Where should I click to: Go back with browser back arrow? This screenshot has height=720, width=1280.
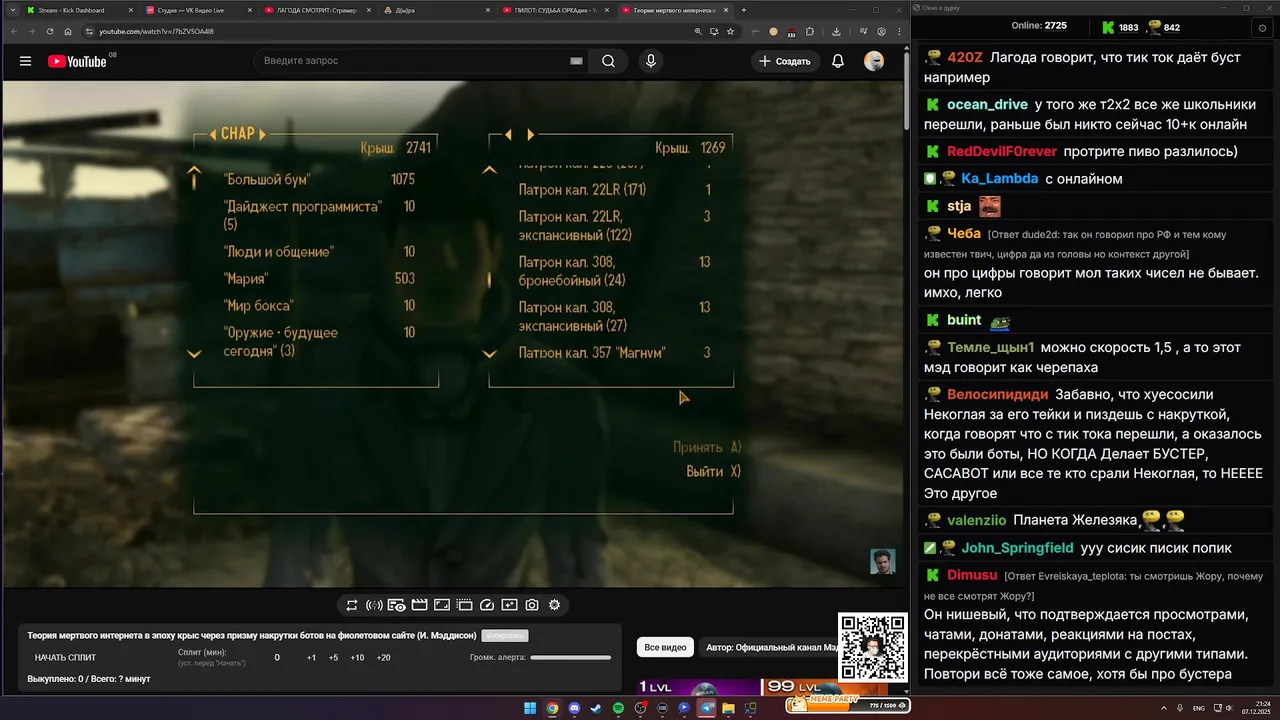[16, 31]
